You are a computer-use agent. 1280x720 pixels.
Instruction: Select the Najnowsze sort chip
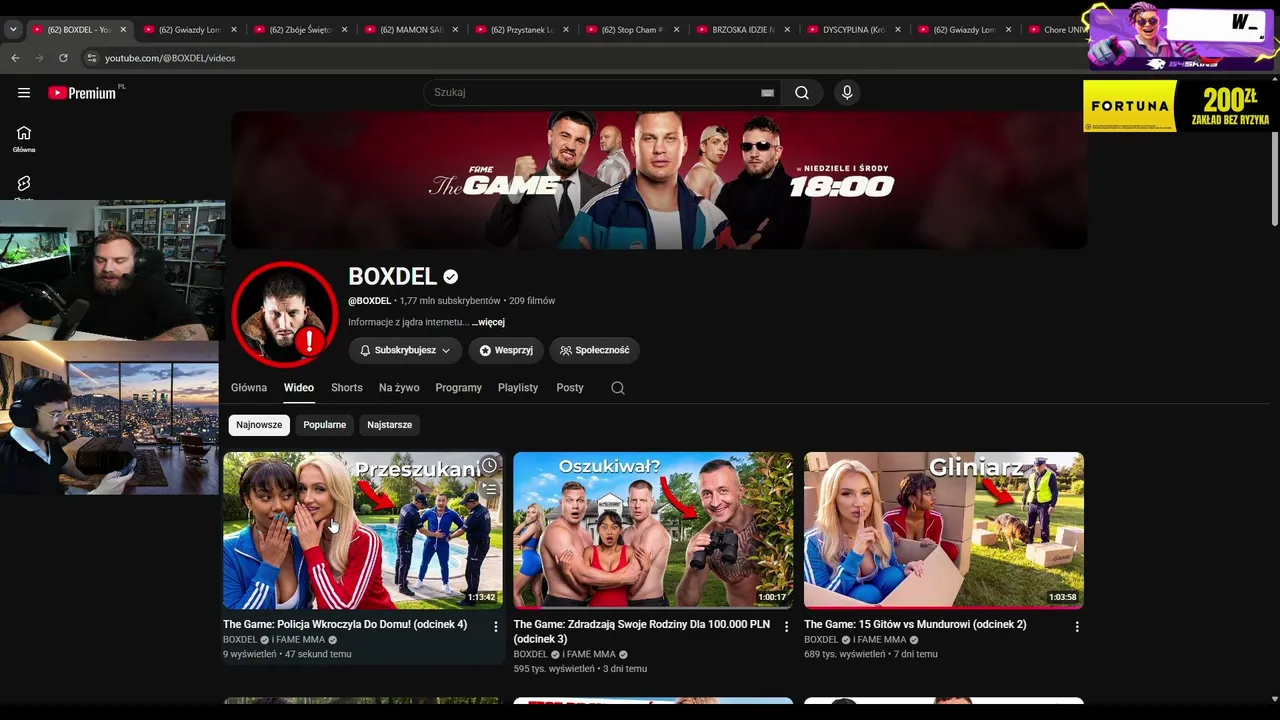click(259, 425)
